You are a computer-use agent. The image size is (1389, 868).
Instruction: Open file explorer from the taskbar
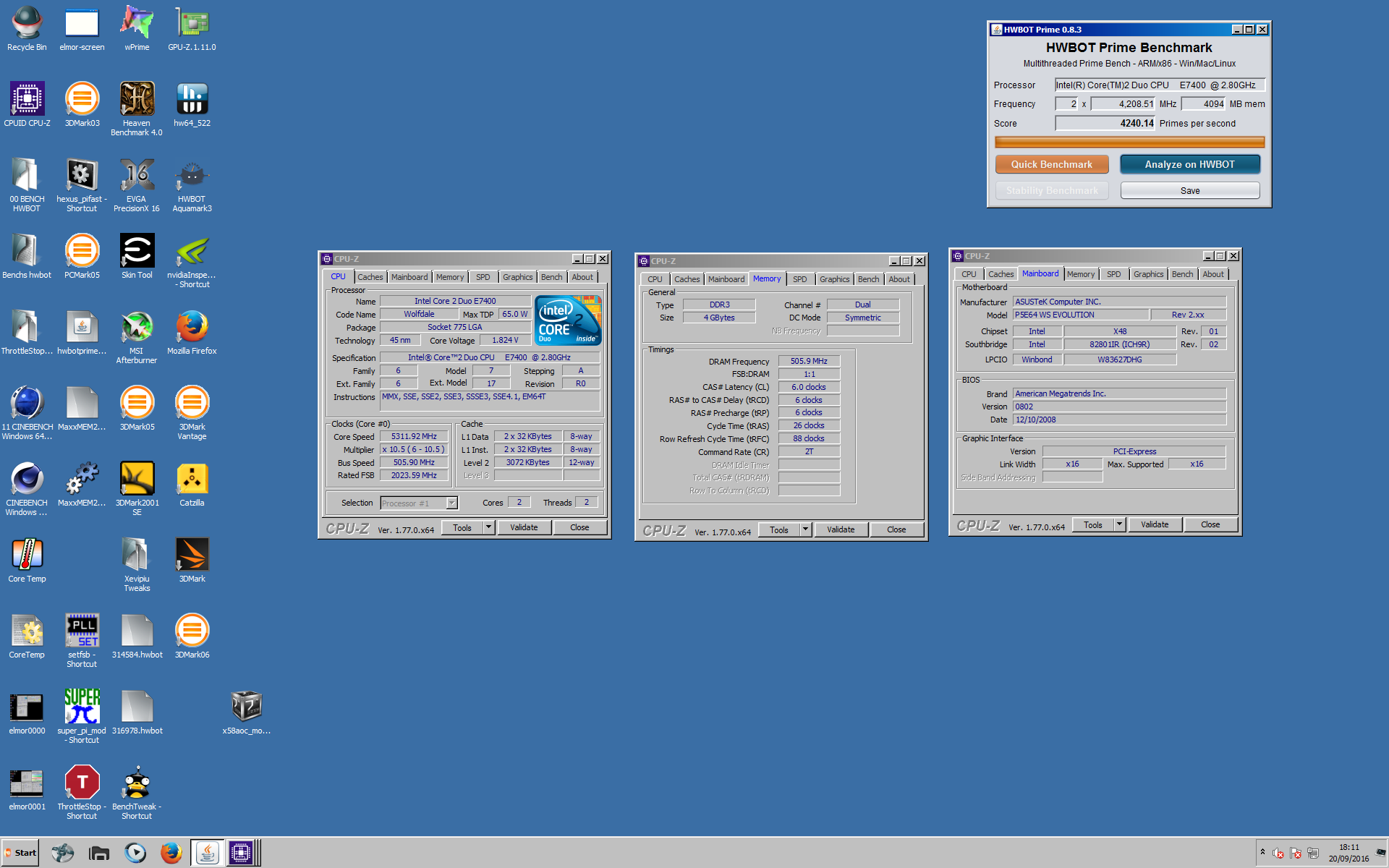(99, 853)
